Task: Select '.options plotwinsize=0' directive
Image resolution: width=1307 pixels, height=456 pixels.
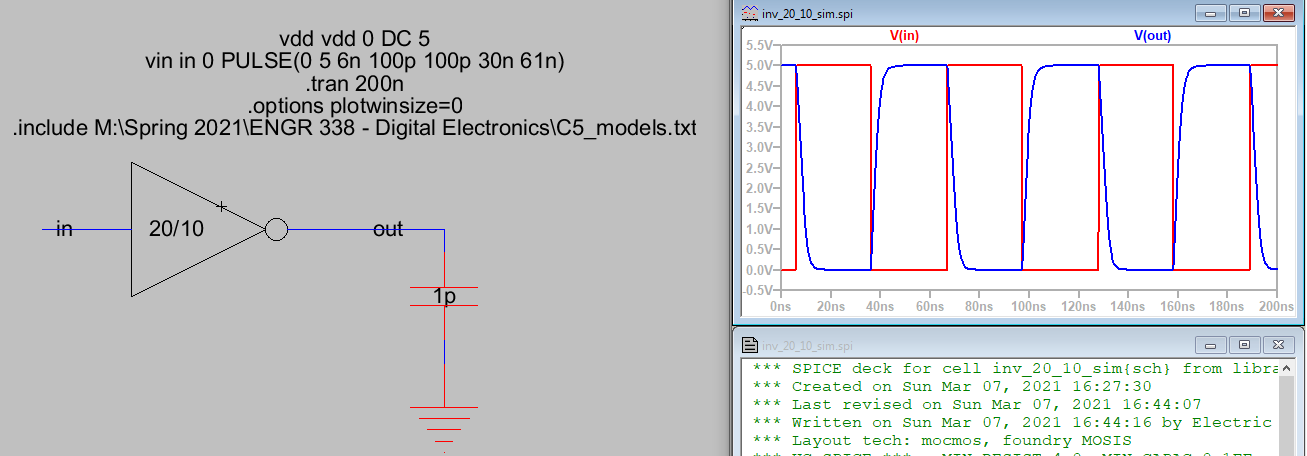Action: pos(355,105)
